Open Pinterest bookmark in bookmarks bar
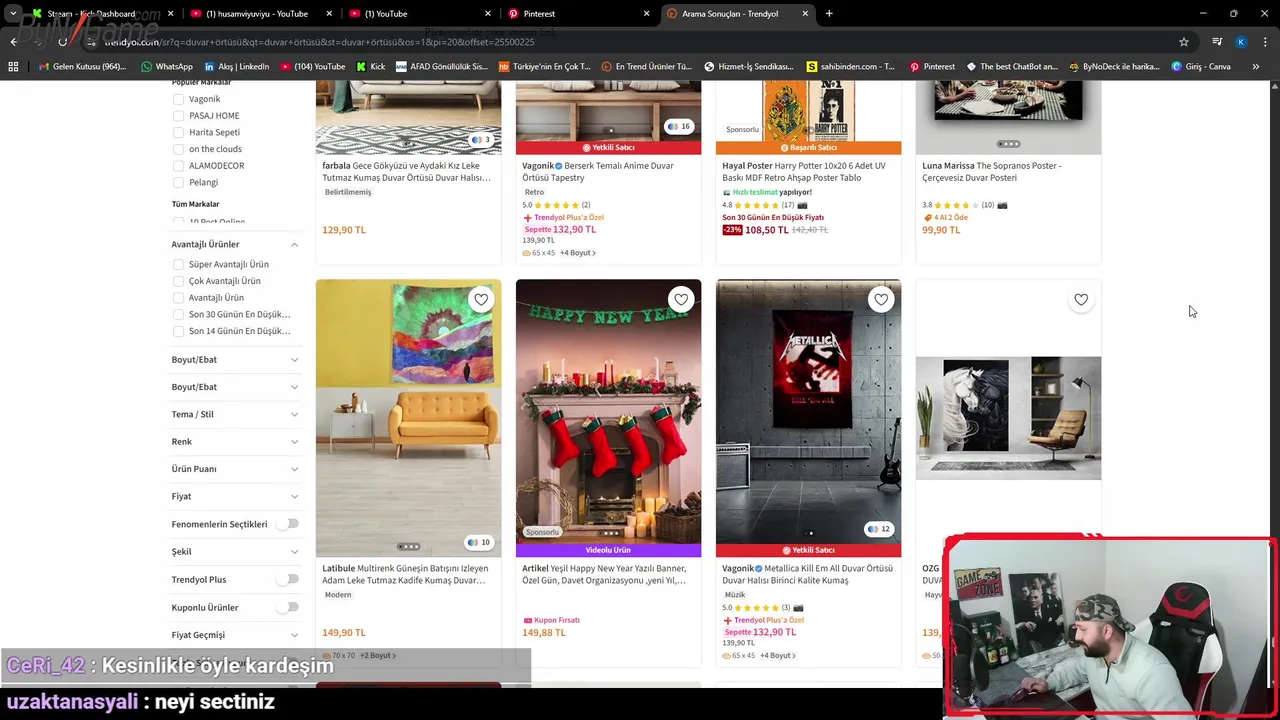The width and height of the screenshot is (1280, 720). [931, 67]
